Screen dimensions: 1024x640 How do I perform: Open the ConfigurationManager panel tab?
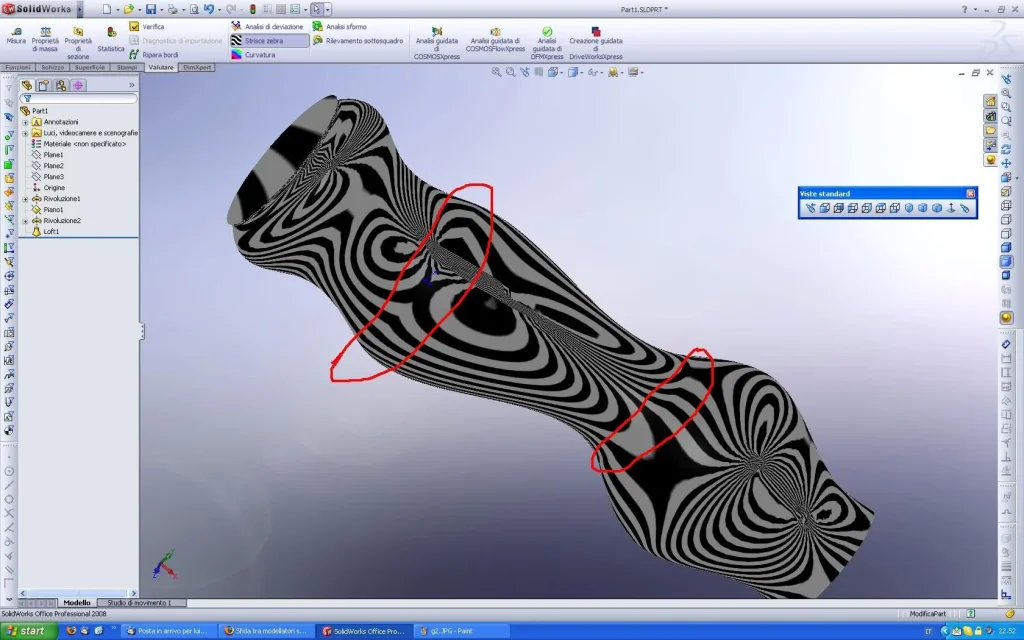tap(61, 85)
